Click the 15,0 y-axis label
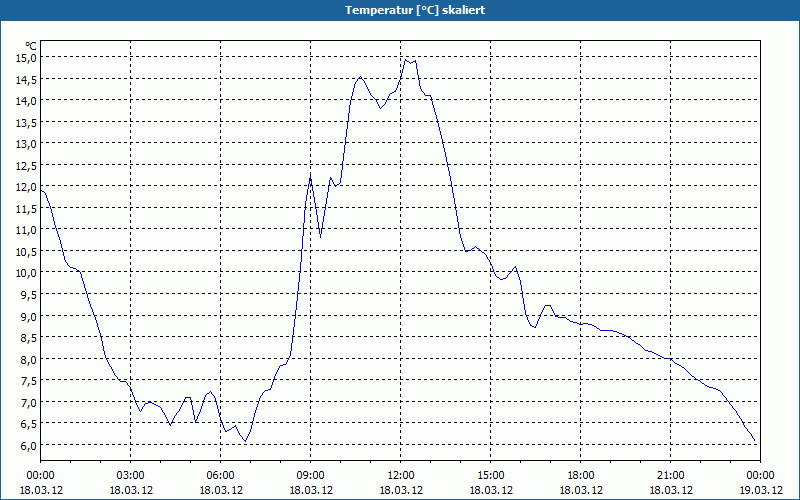800x500 pixels. [x=27, y=58]
